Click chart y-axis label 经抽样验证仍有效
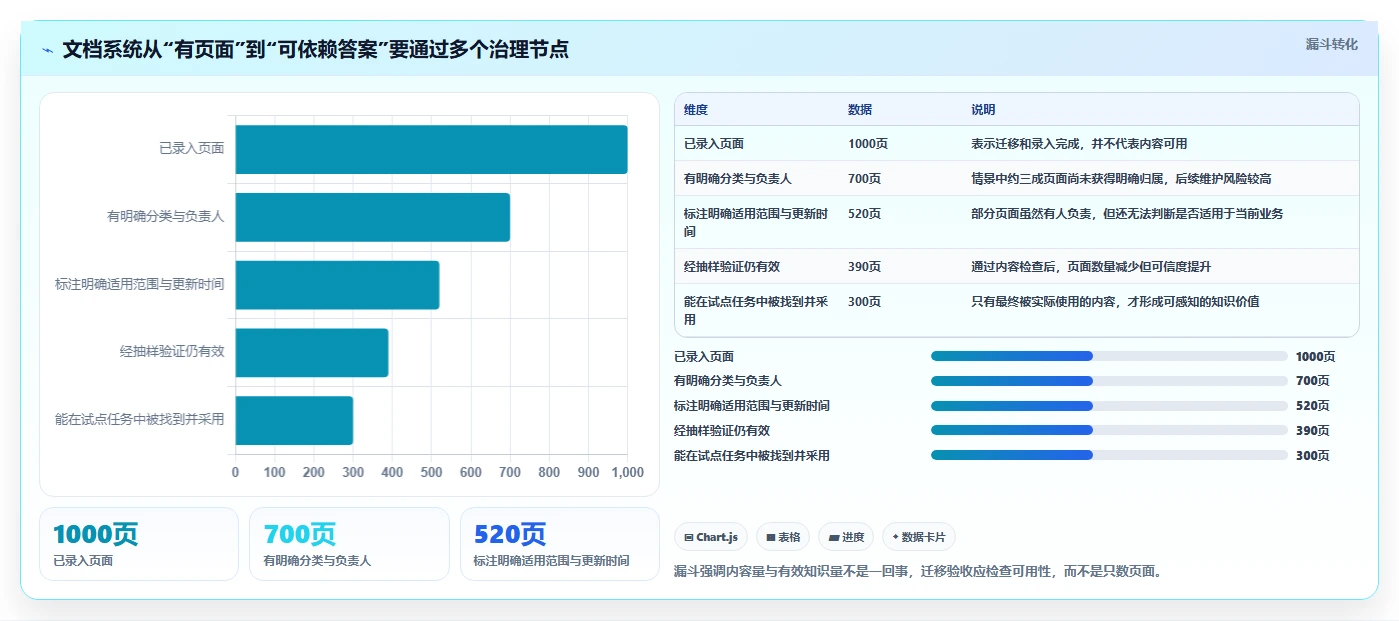The height and width of the screenshot is (621, 1399). [x=172, y=351]
